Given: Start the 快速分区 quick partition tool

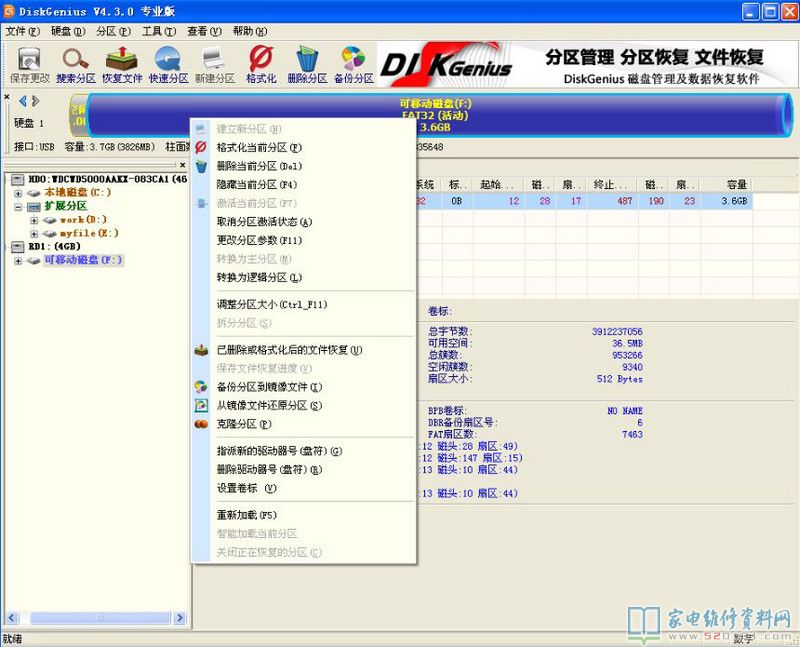Looking at the screenshot, I should coord(168,65).
